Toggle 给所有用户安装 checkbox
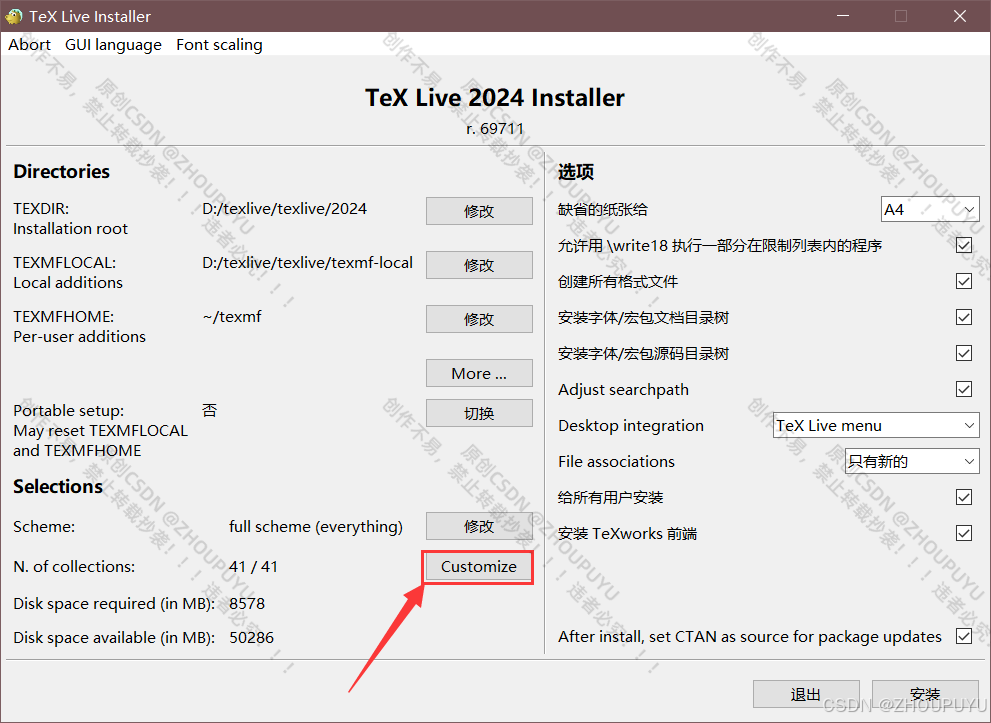The width and height of the screenshot is (991, 723). pyautogui.click(x=964, y=497)
